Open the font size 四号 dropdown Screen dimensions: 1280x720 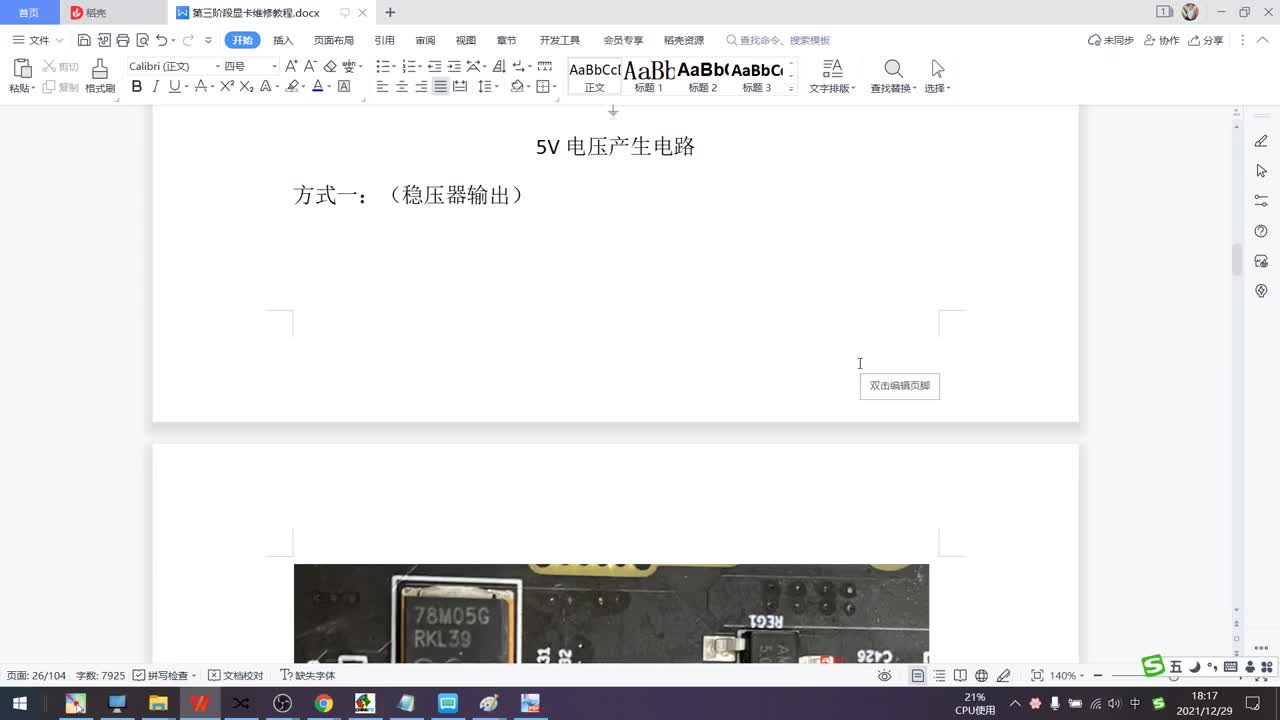(275, 66)
